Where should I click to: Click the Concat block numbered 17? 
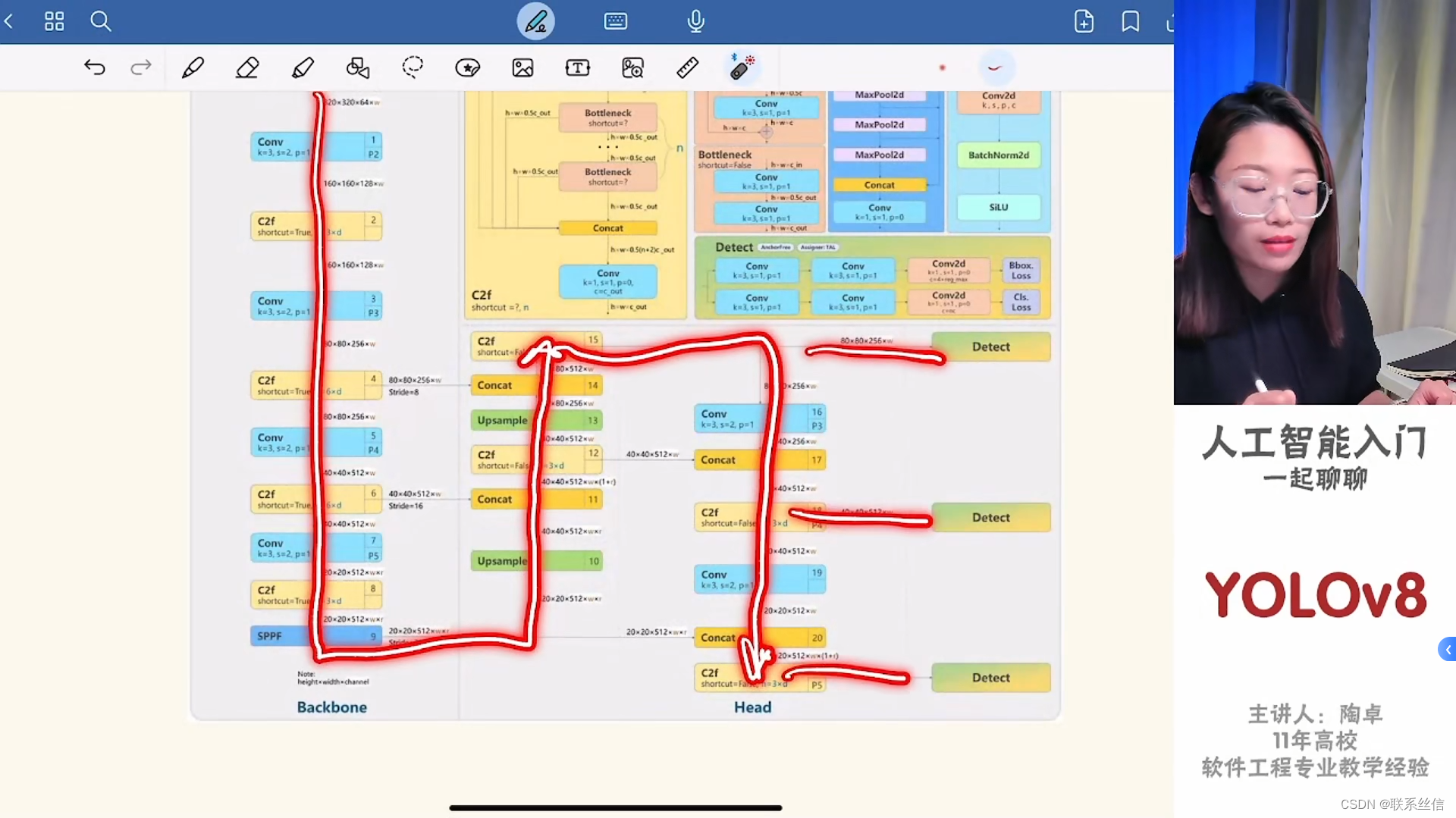760,459
